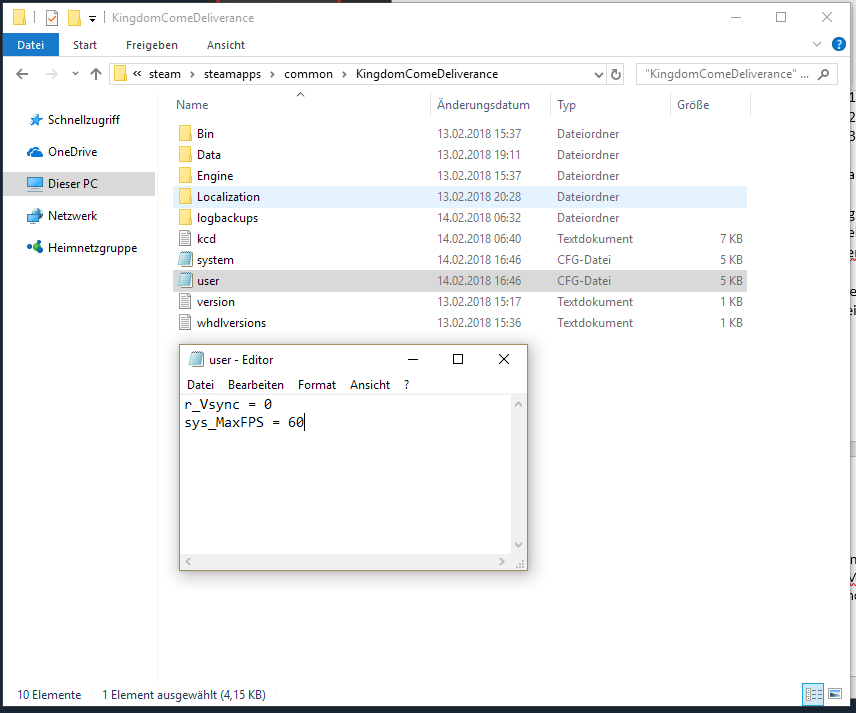Image resolution: width=856 pixels, height=713 pixels.
Task: Place cursor in sys_MaxFPS = 60 line
Action: 244,423
